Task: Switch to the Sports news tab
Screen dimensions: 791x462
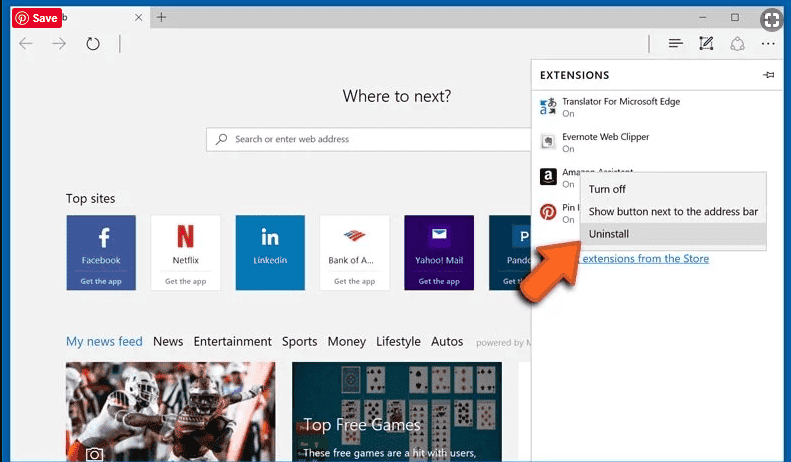Action: pyautogui.click(x=300, y=341)
